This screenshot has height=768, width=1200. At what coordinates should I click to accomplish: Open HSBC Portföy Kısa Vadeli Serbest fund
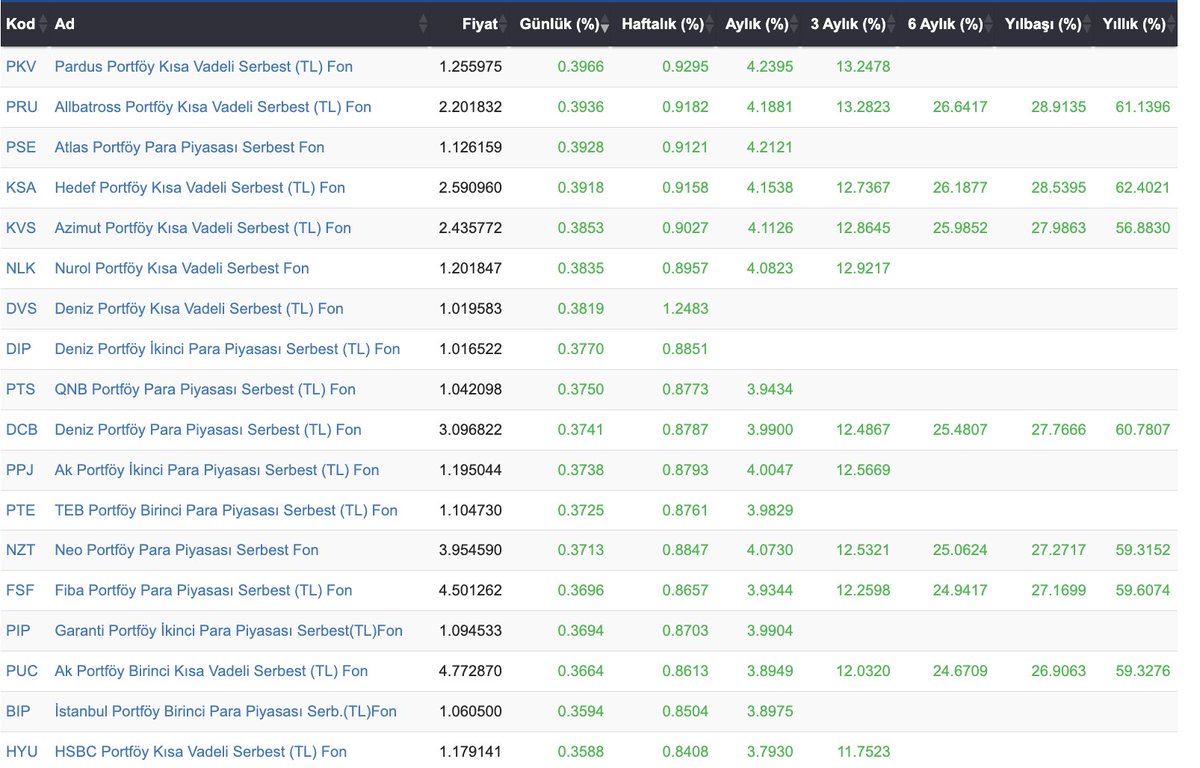pyautogui.click(x=201, y=751)
